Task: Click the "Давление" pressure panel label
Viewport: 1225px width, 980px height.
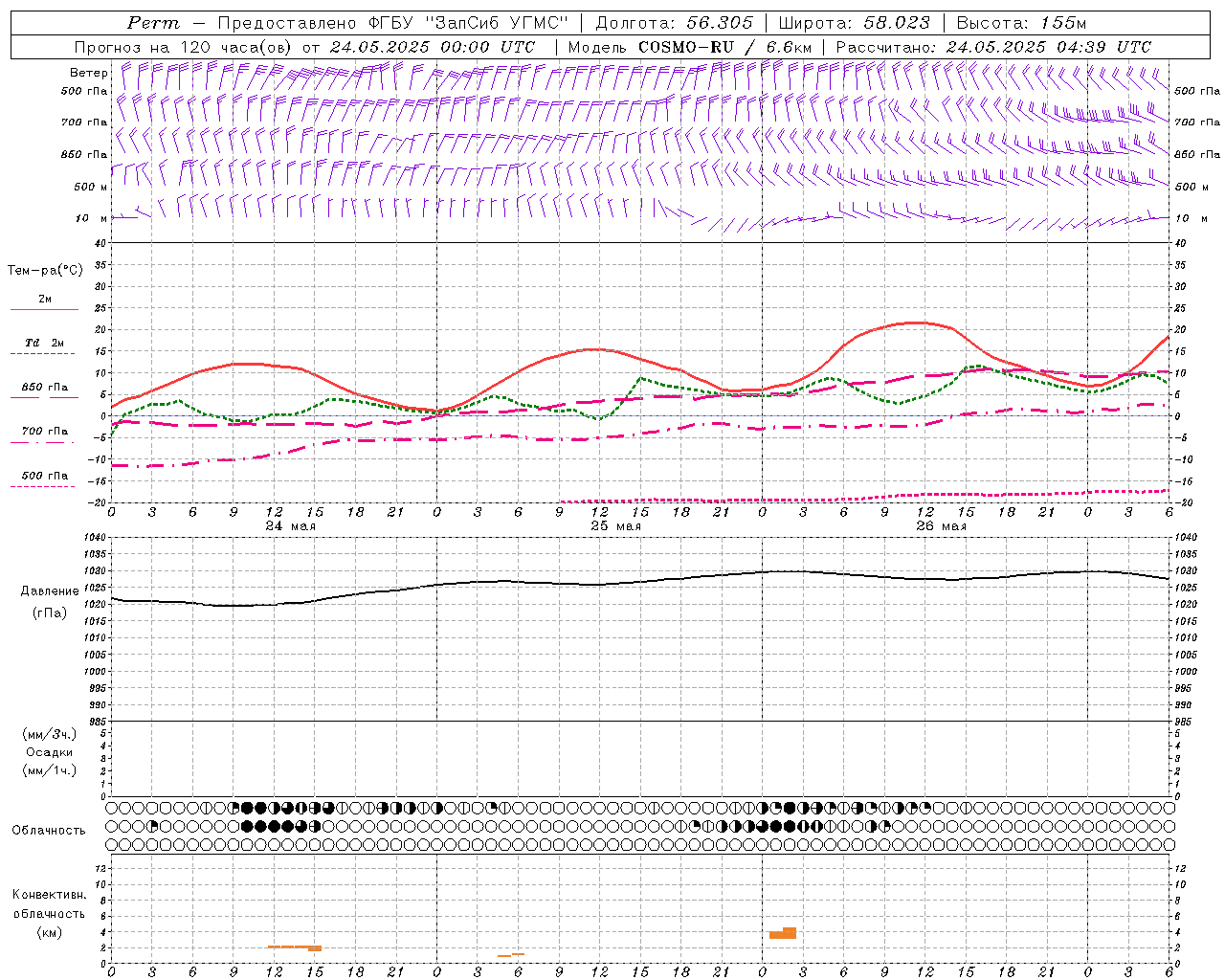Action: (50, 590)
